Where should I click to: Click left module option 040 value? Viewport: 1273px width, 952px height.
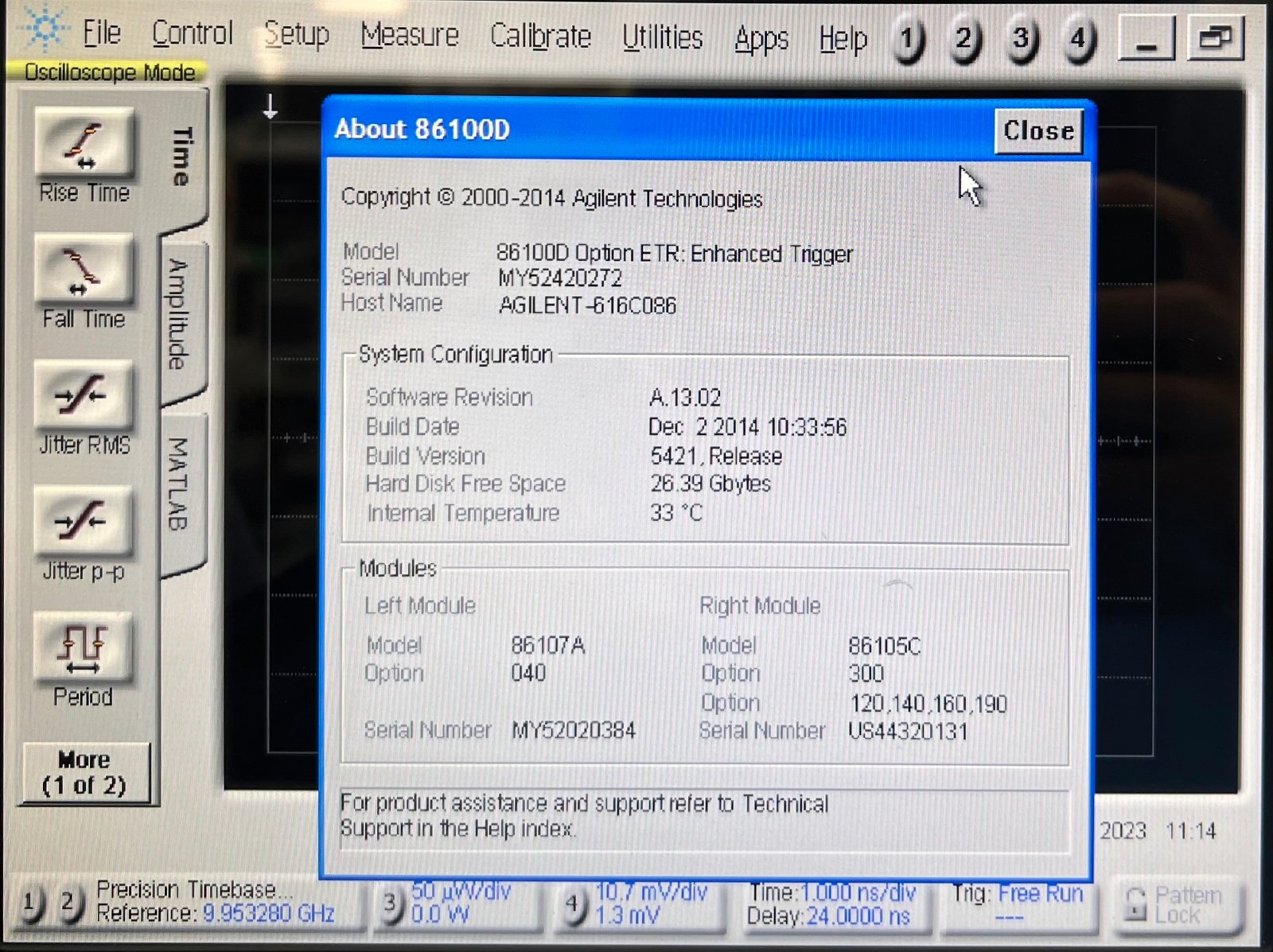[x=528, y=674]
